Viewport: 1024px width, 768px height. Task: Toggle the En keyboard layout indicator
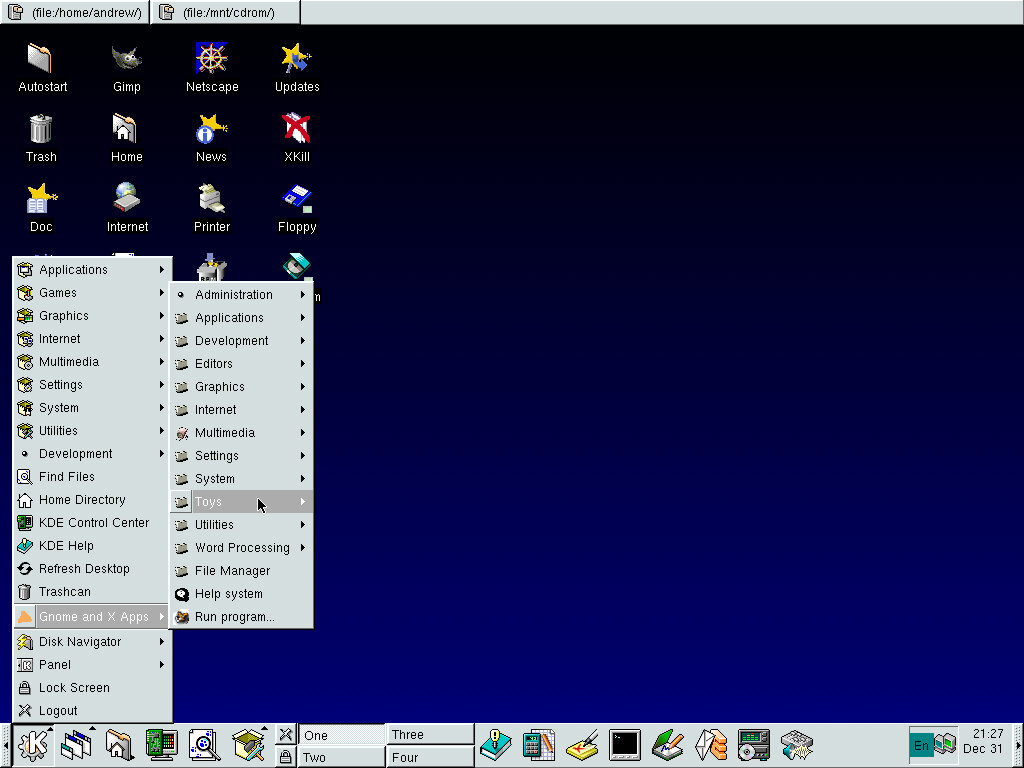coord(921,745)
